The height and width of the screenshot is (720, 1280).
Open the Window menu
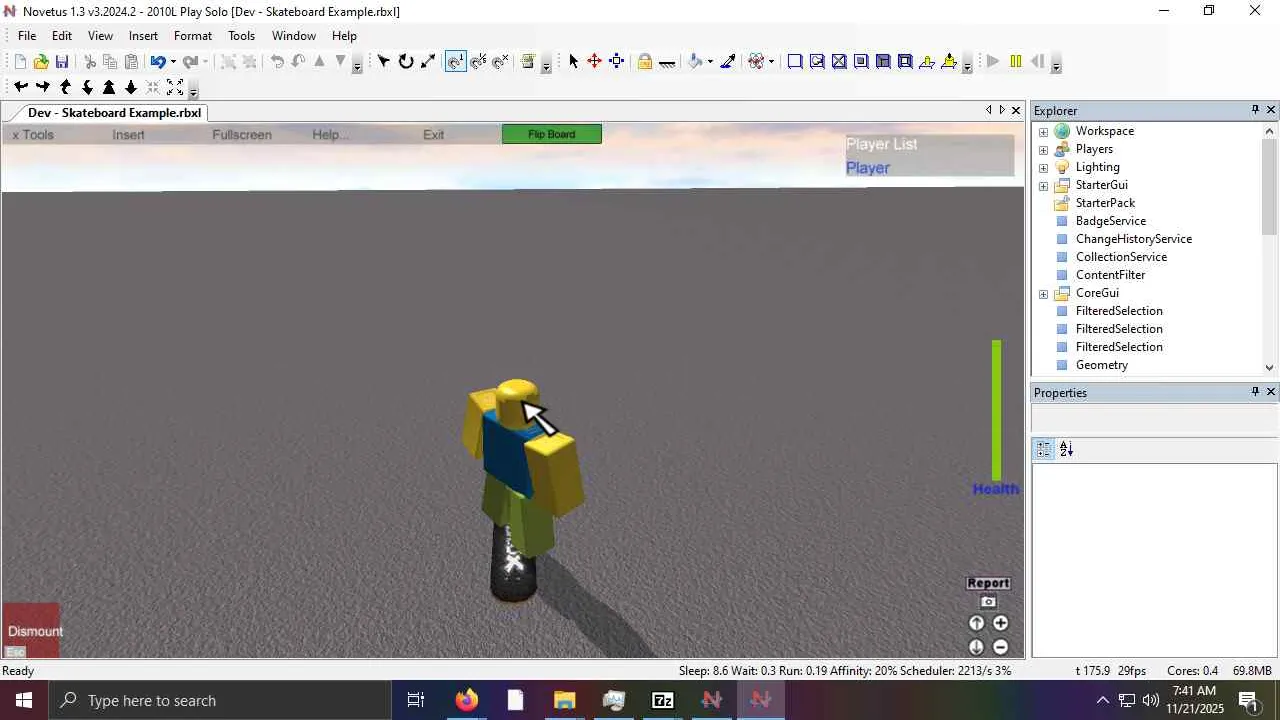294,36
